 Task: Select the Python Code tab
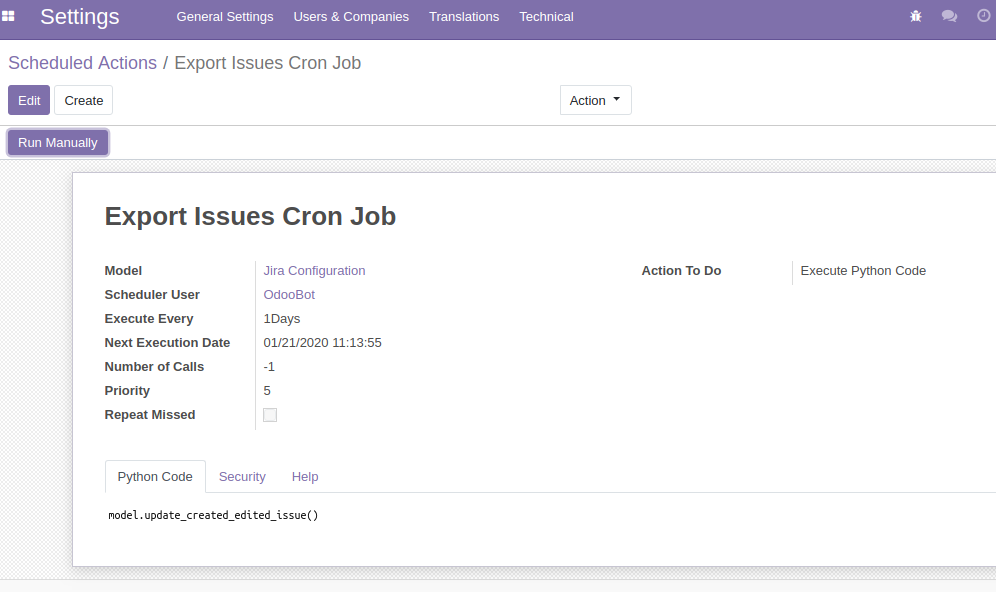(155, 477)
